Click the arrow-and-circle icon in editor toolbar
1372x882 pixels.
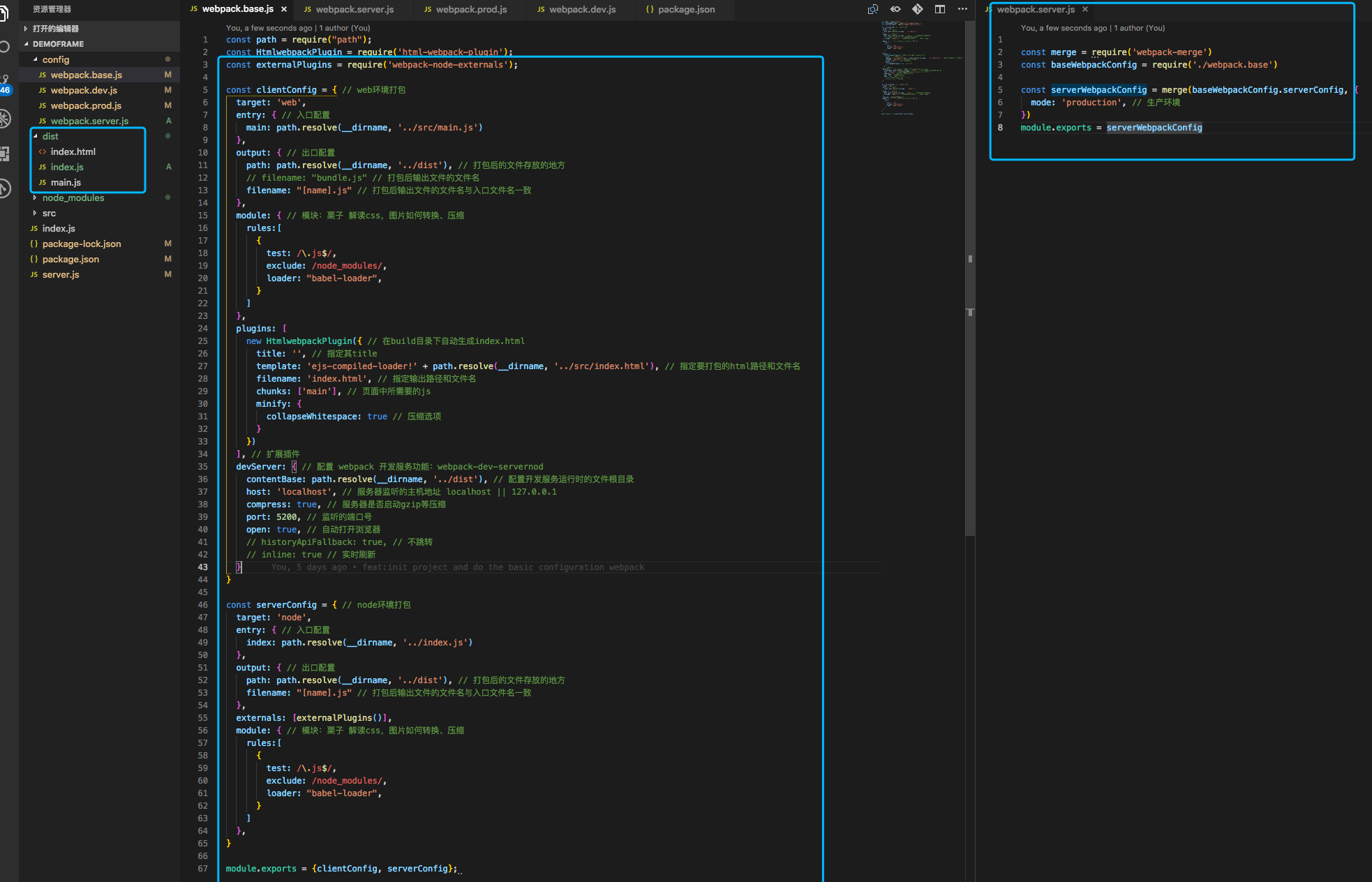click(895, 9)
